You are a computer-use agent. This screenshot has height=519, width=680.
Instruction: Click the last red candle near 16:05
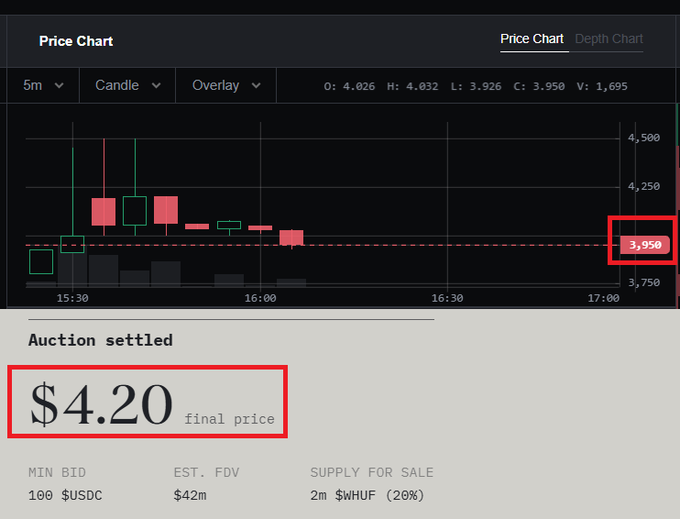click(x=291, y=238)
